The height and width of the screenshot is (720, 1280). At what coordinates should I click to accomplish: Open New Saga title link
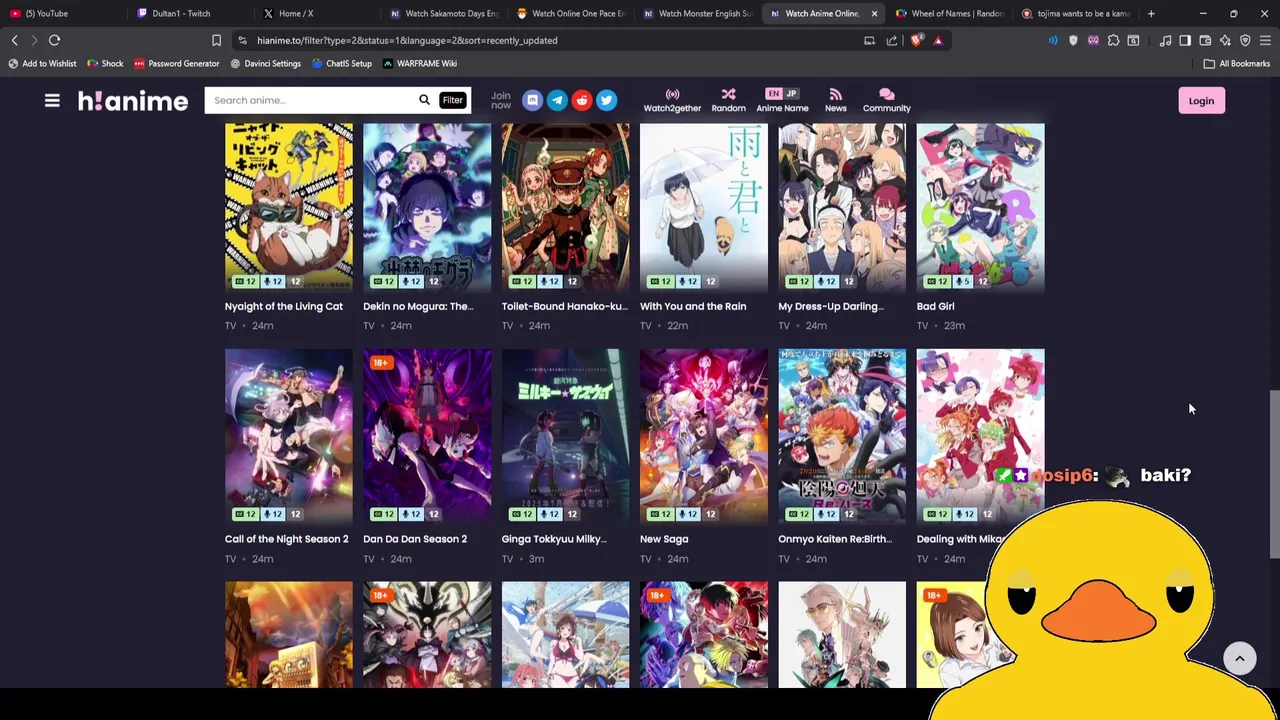tap(664, 539)
